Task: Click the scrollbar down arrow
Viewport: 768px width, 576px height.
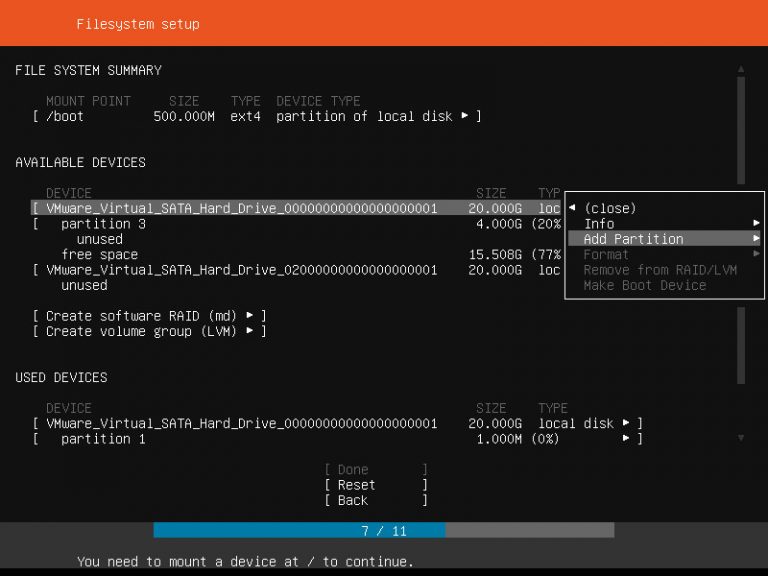Action: 741,437
